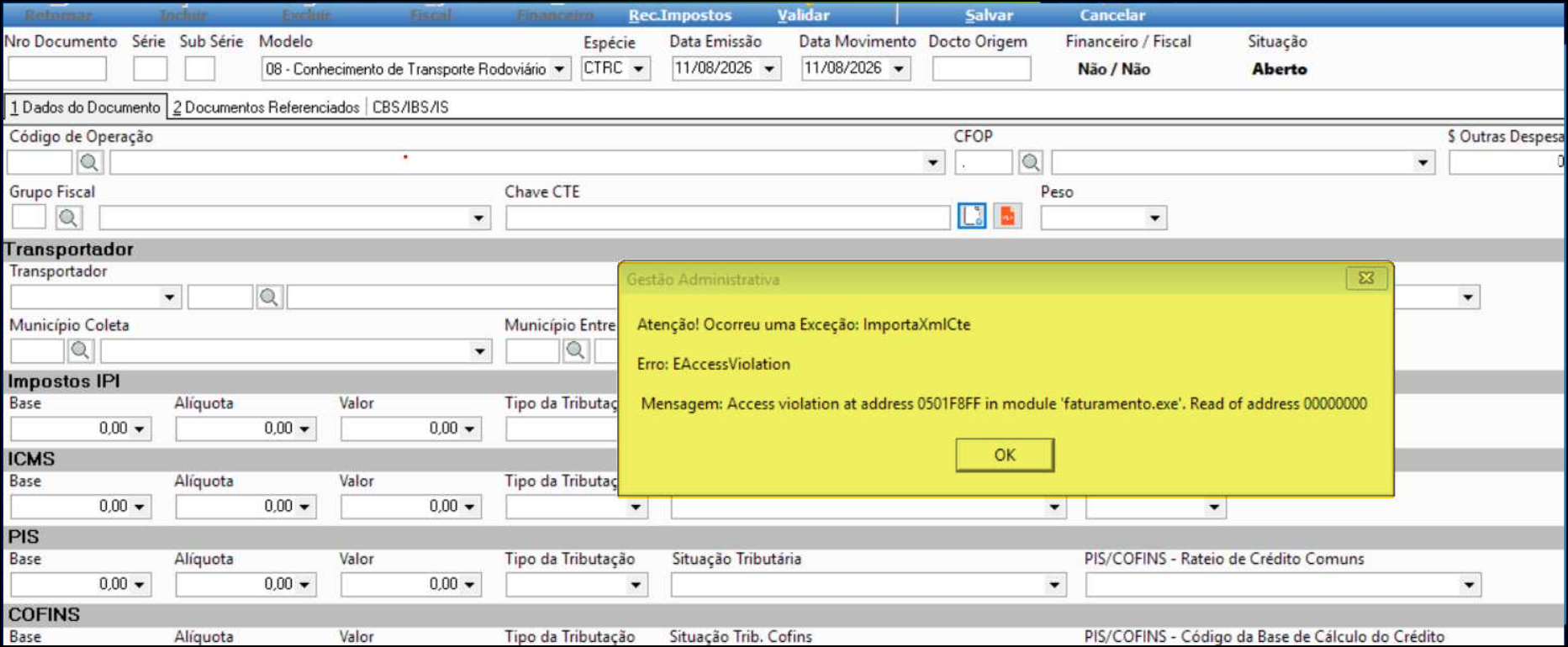1568x647 pixels.
Task: Click Cancelar in the top toolbar
Action: [x=1112, y=15]
